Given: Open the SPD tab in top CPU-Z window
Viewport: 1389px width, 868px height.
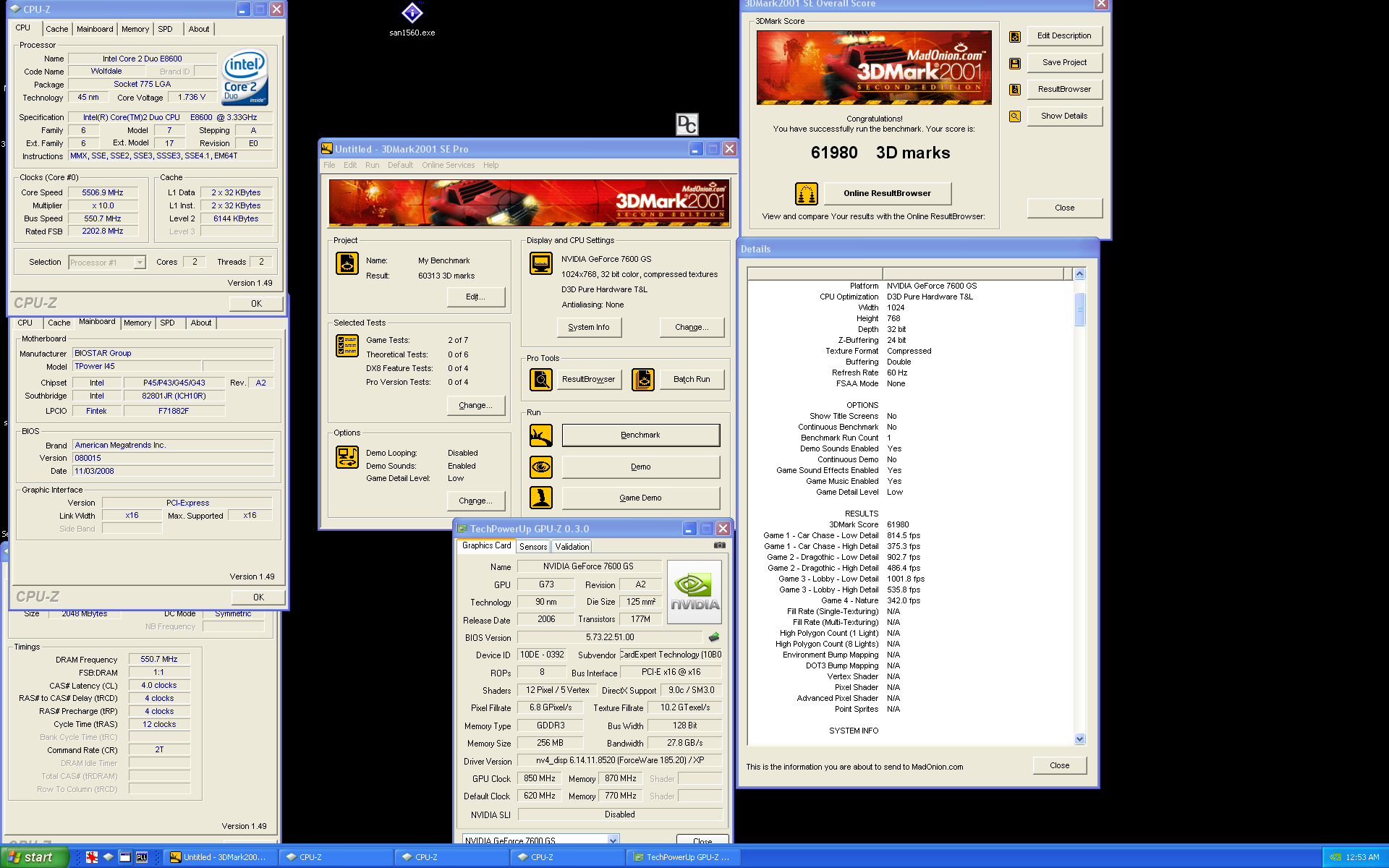Looking at the screenshot, I should (x=166, y=30).
